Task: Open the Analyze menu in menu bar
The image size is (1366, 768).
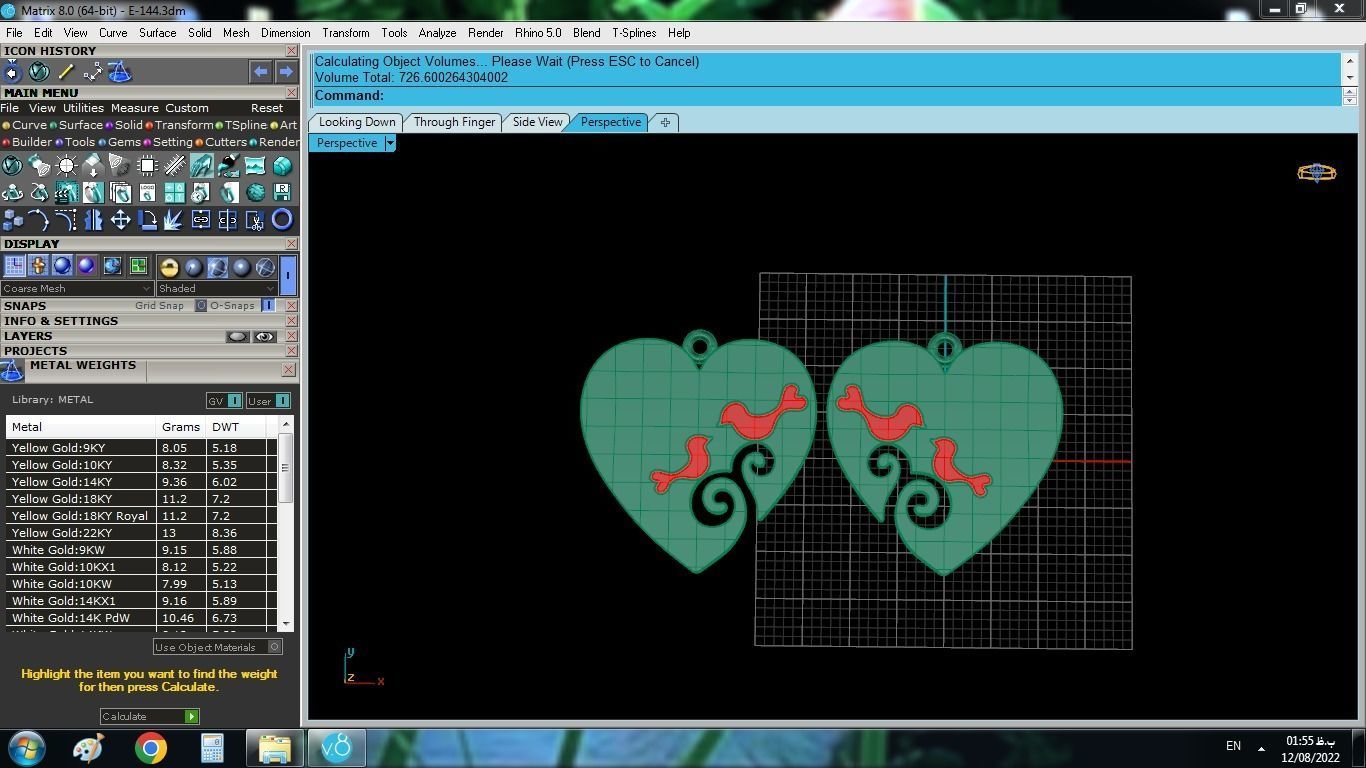Action: tap(437, 33)
